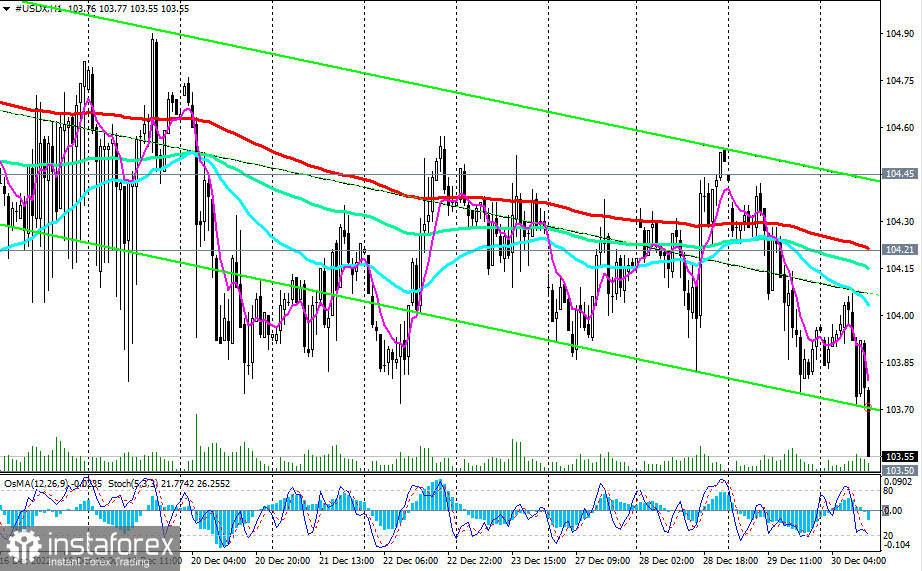Open the chart menu triangle beside #USDX
This screenshot has height=571, width=922.
coord(6,9)
